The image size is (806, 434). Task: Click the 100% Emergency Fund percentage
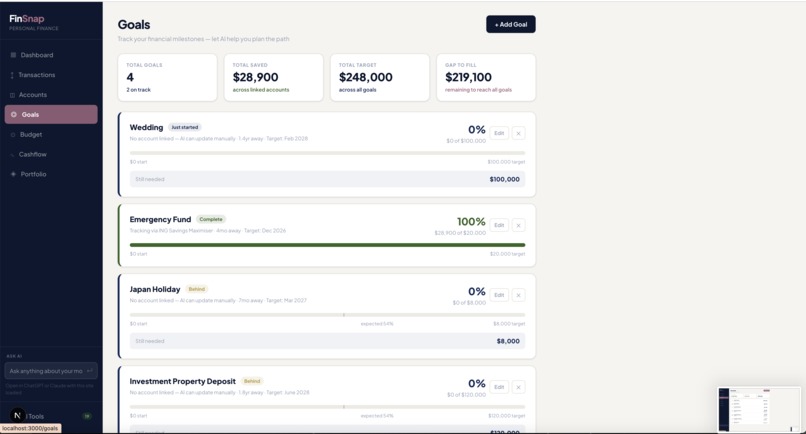(471, 222)
